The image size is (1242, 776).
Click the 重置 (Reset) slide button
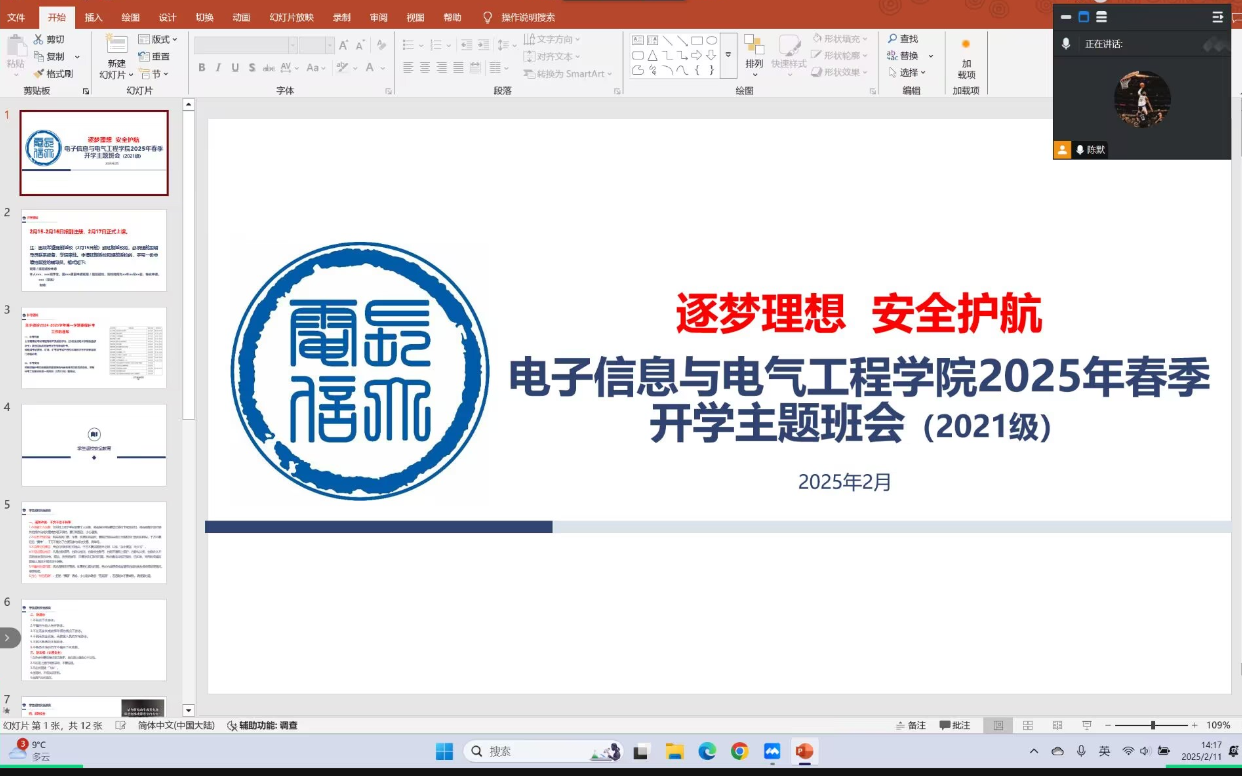point(154,57)
